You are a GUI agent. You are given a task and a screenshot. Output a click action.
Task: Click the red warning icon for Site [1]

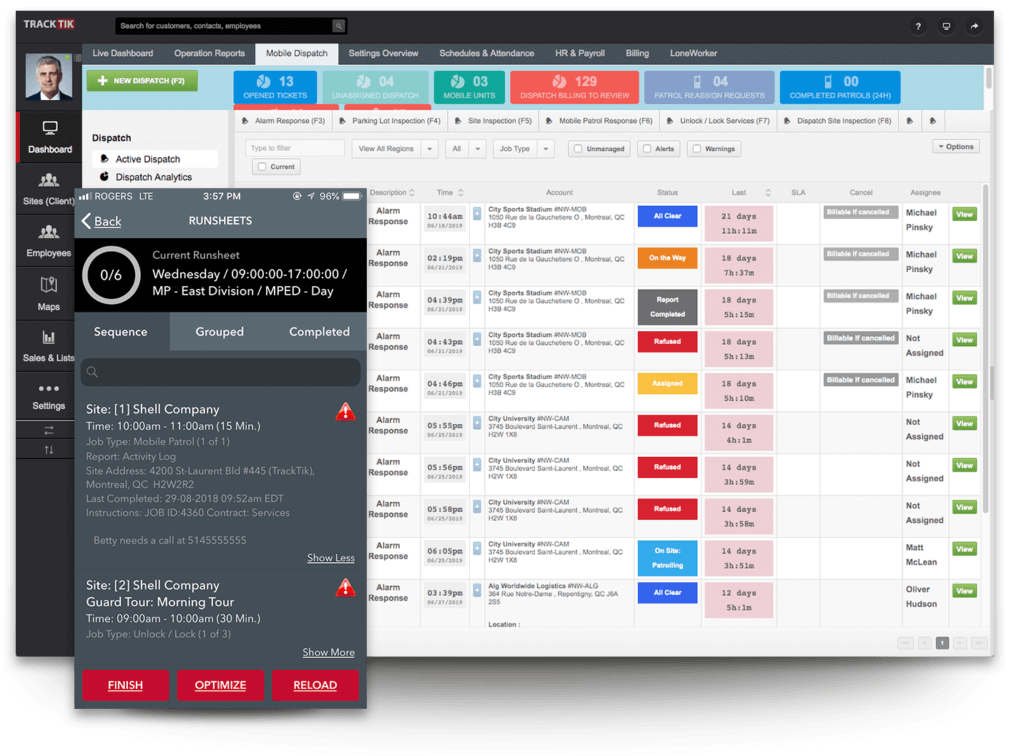(345, 411)
